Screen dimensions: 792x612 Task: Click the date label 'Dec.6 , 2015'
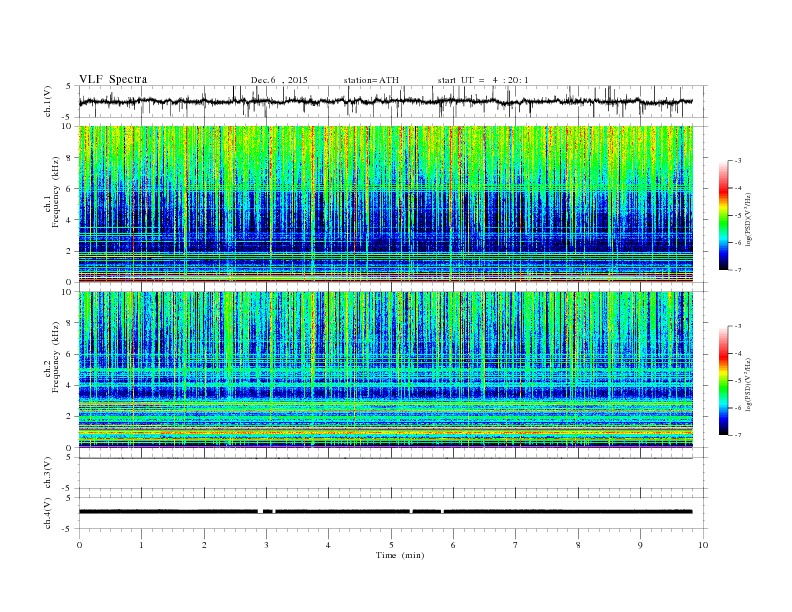pyautogui.click(x=279, y=80)
